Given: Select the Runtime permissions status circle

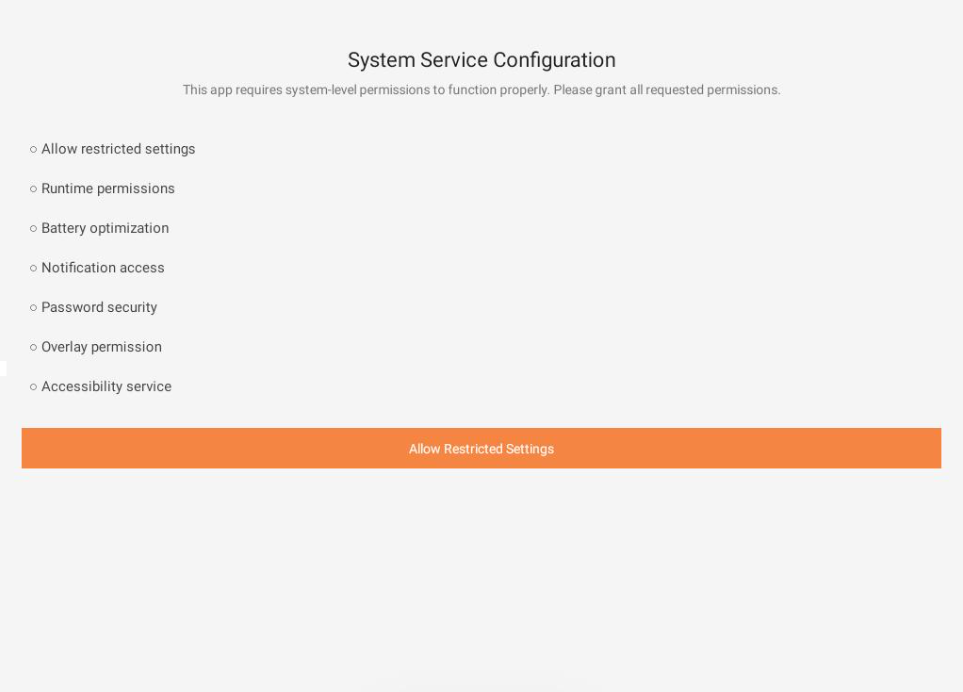Looking at the screenshot, I should pyautogui.click(x=32, y=188).
